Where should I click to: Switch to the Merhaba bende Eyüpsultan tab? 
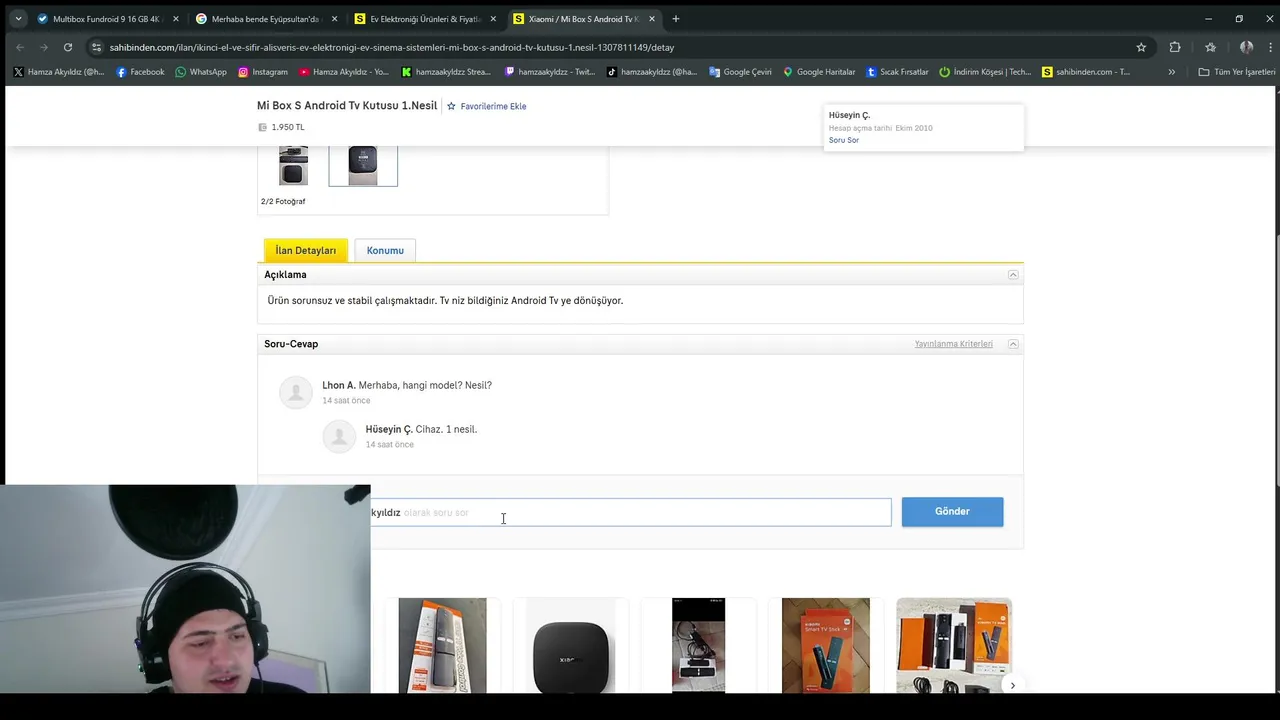[x=266, y=19]
